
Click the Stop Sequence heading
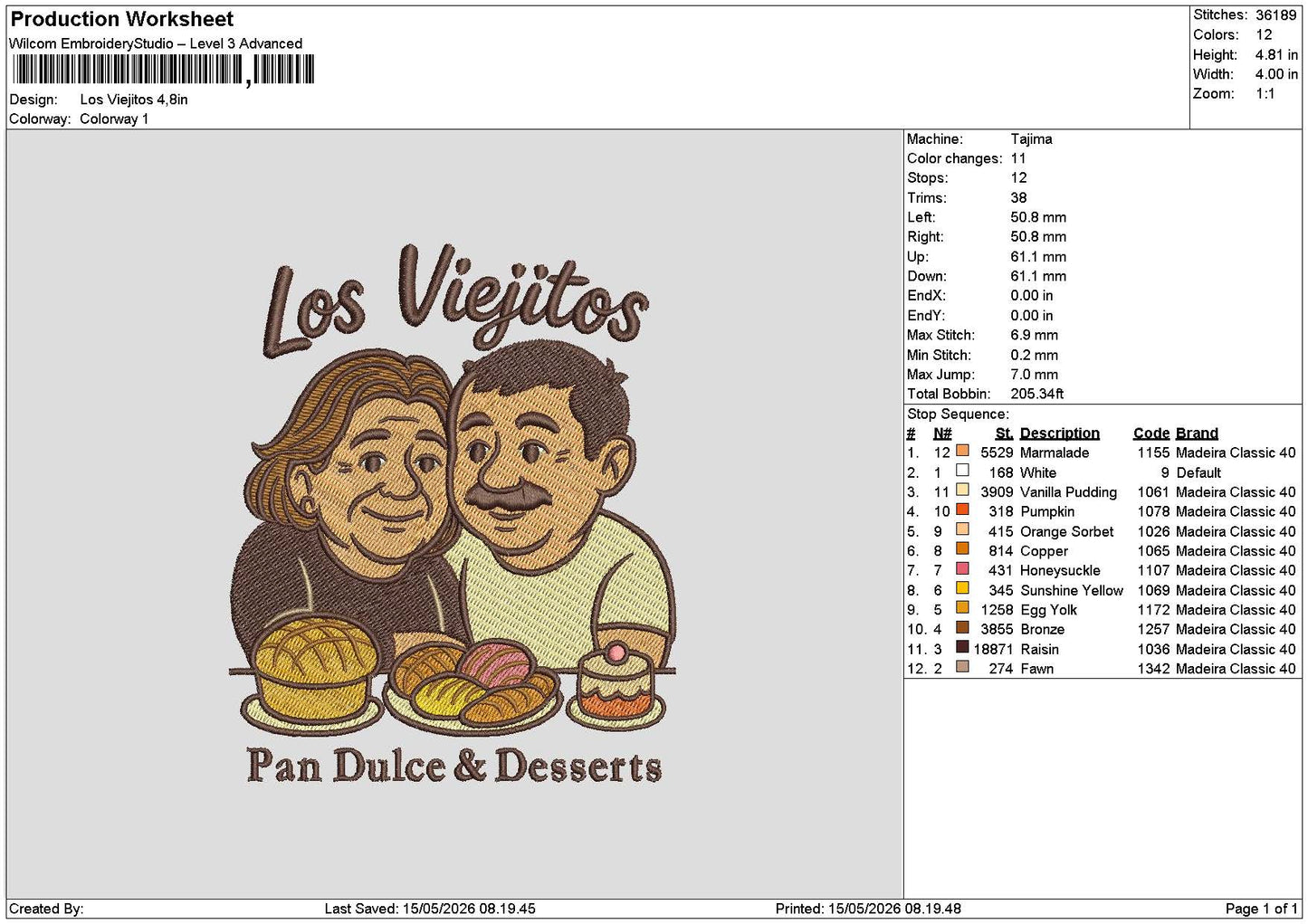point(958,414)
